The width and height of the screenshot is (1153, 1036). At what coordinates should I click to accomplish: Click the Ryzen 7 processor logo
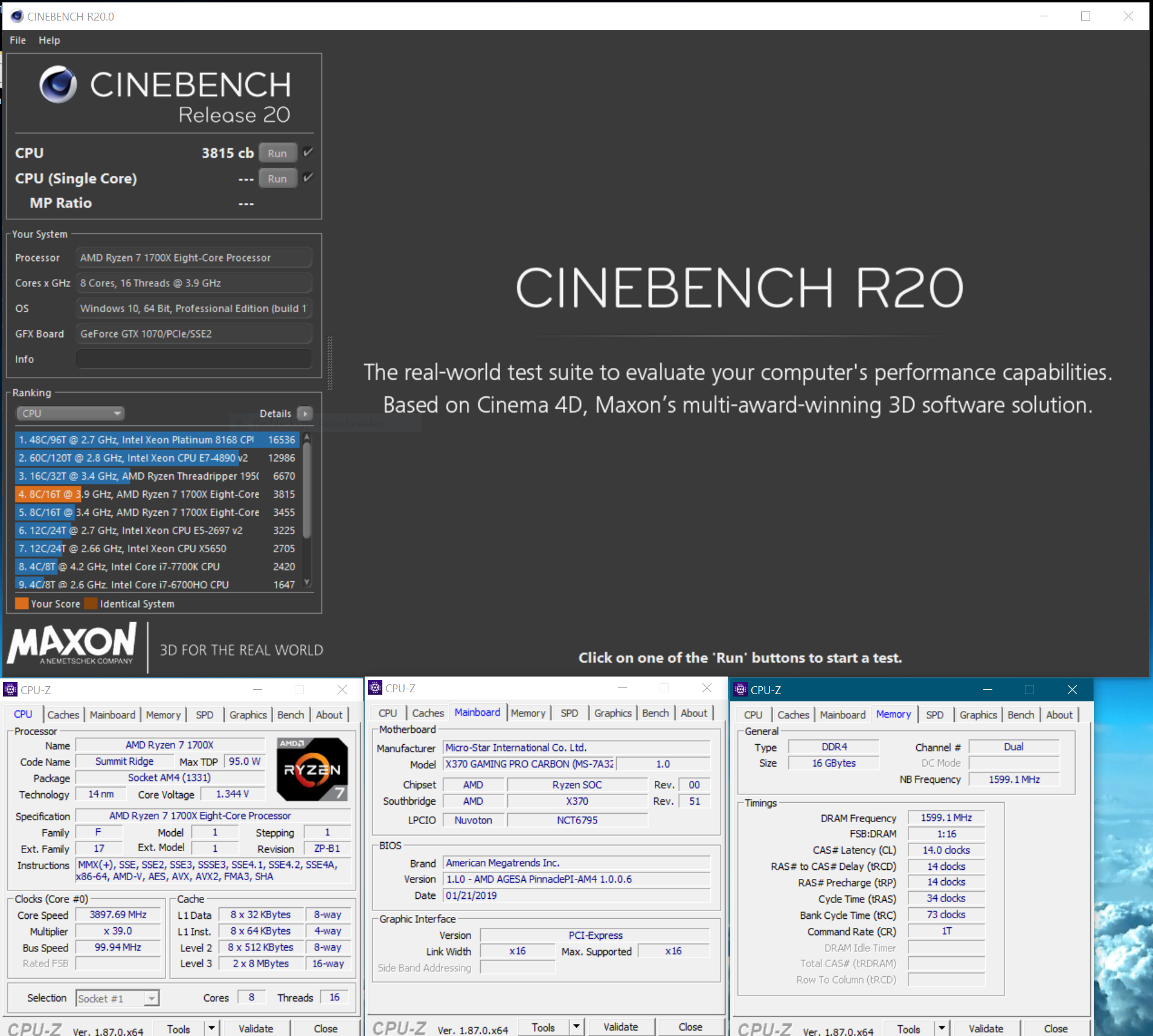(312, 769)
